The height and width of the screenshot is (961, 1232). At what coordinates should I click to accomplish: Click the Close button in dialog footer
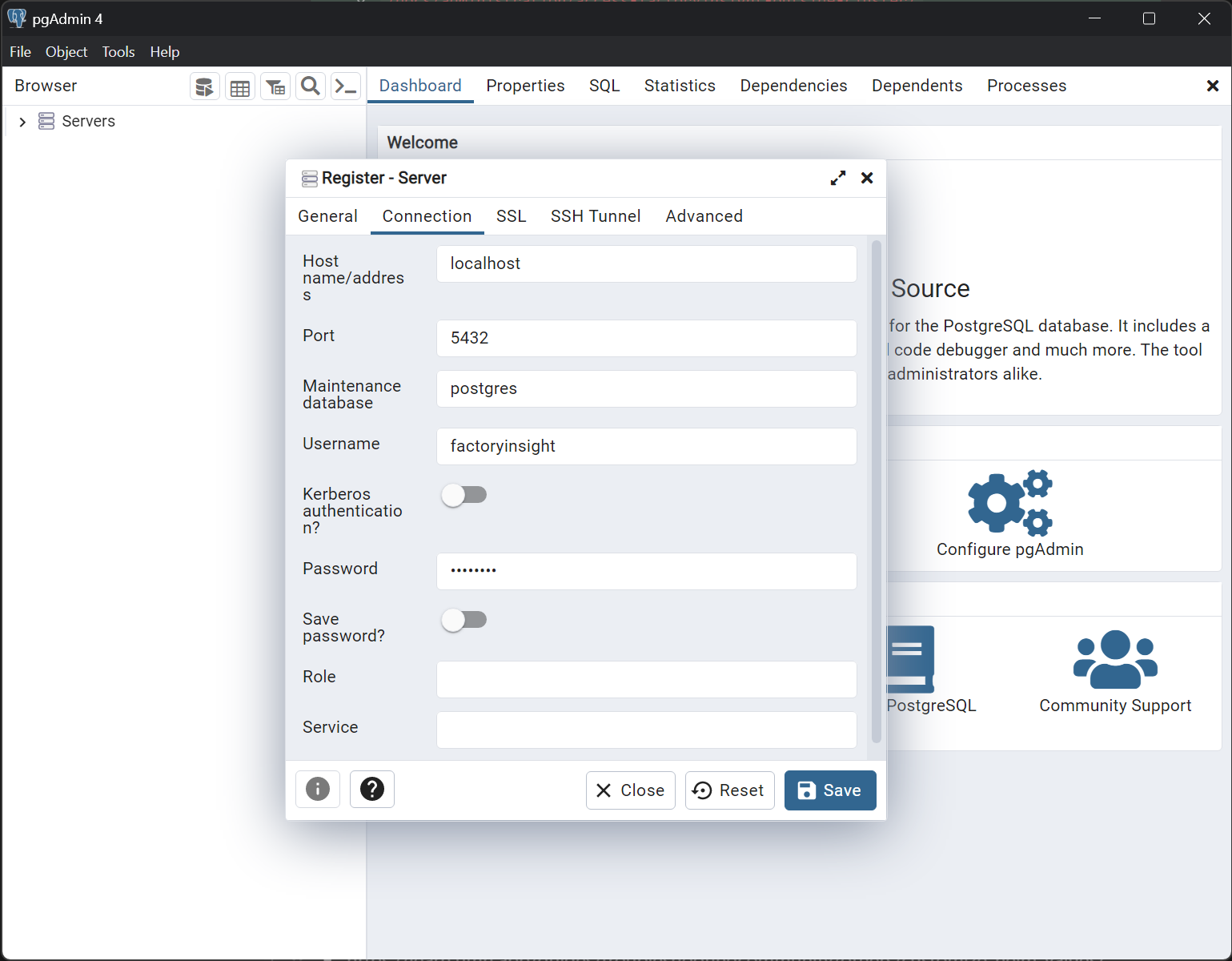631,790
